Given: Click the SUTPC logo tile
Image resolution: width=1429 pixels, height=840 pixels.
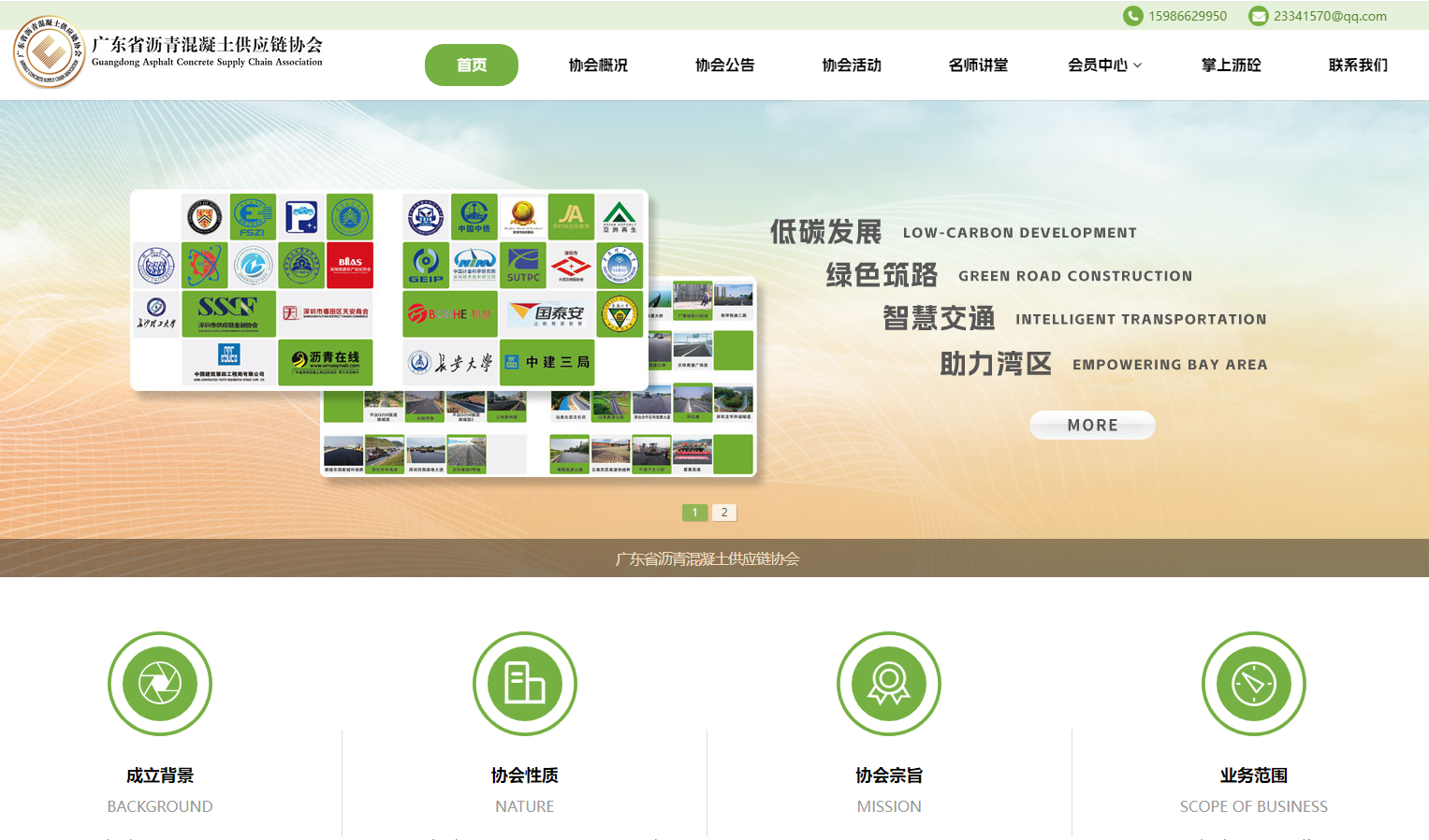Looking at the screenshot, I should tap(523, 266).
